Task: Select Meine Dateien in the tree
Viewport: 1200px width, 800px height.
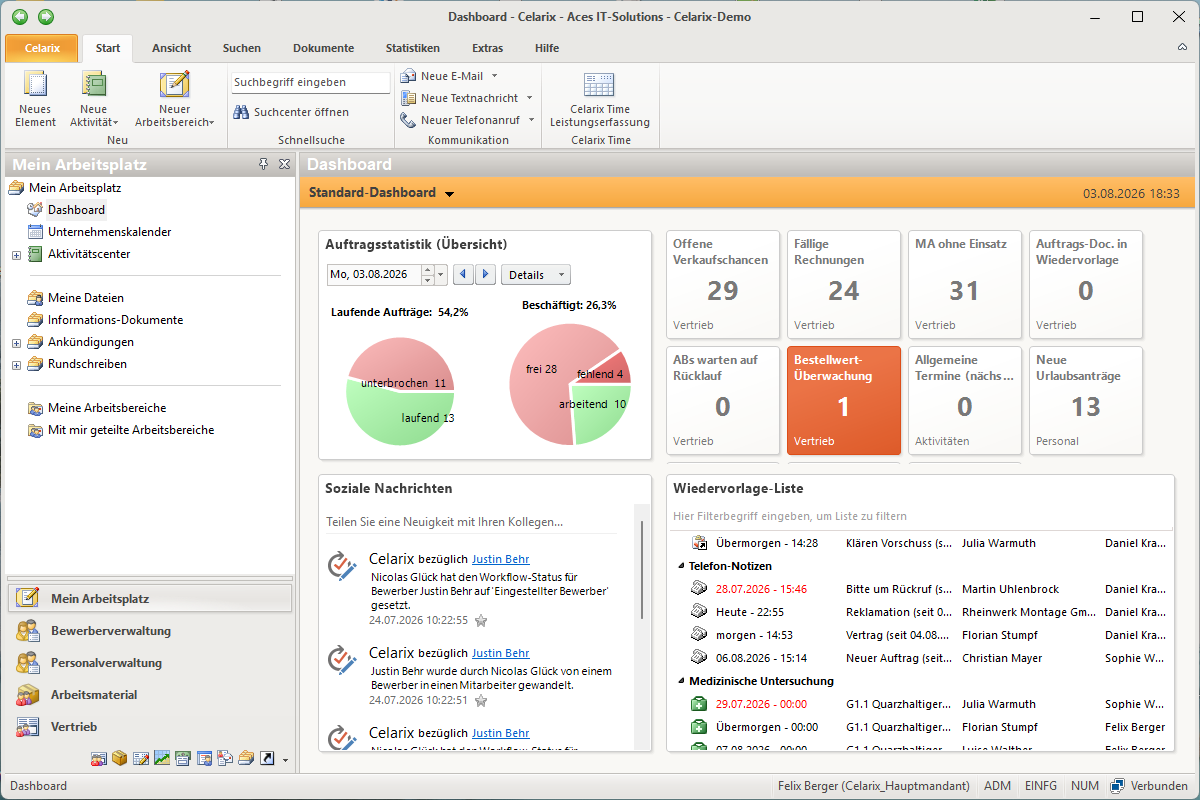Action: [x=86, y=298]
